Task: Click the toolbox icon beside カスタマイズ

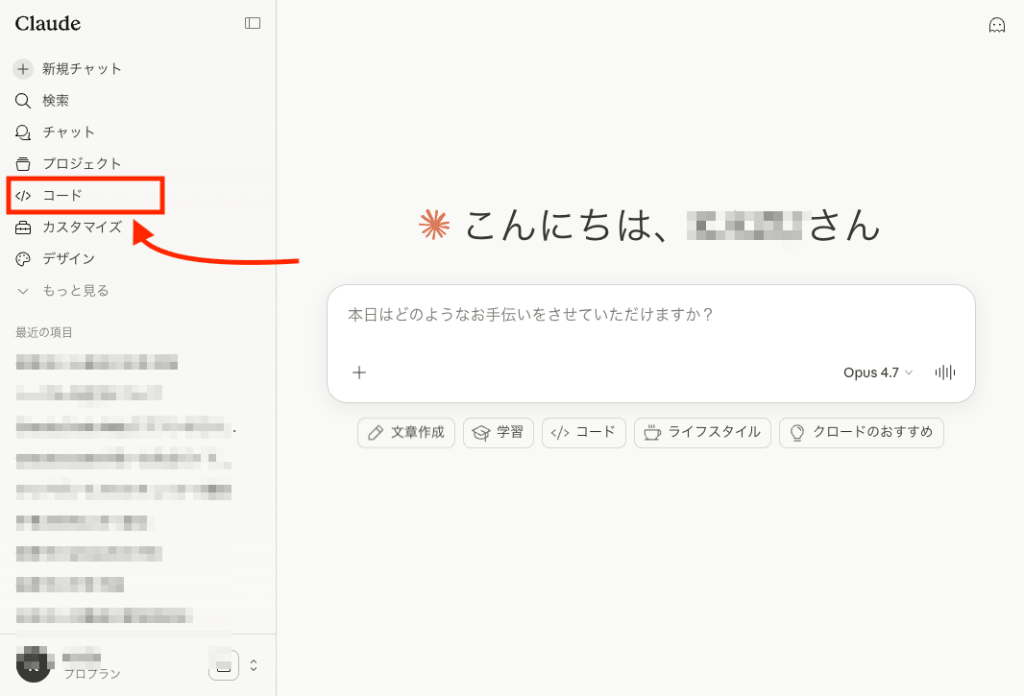Action: pos(23,227)
